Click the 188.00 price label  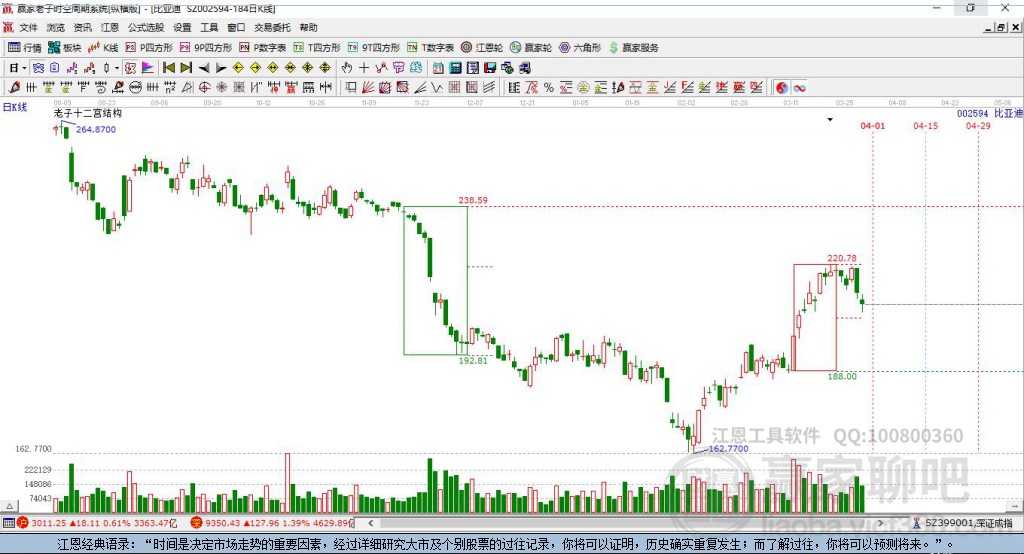click(x=842, y=376)
